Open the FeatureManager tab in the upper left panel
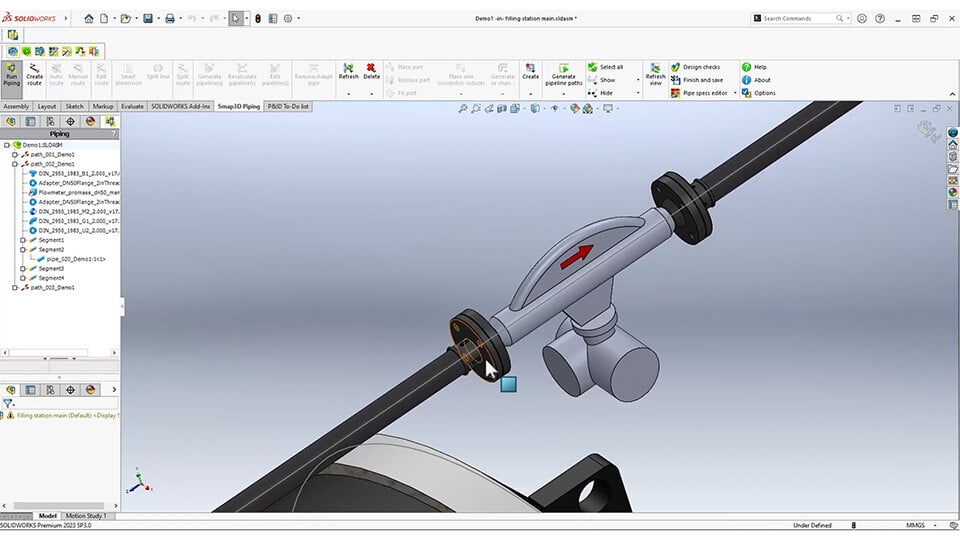 point(10,121)
